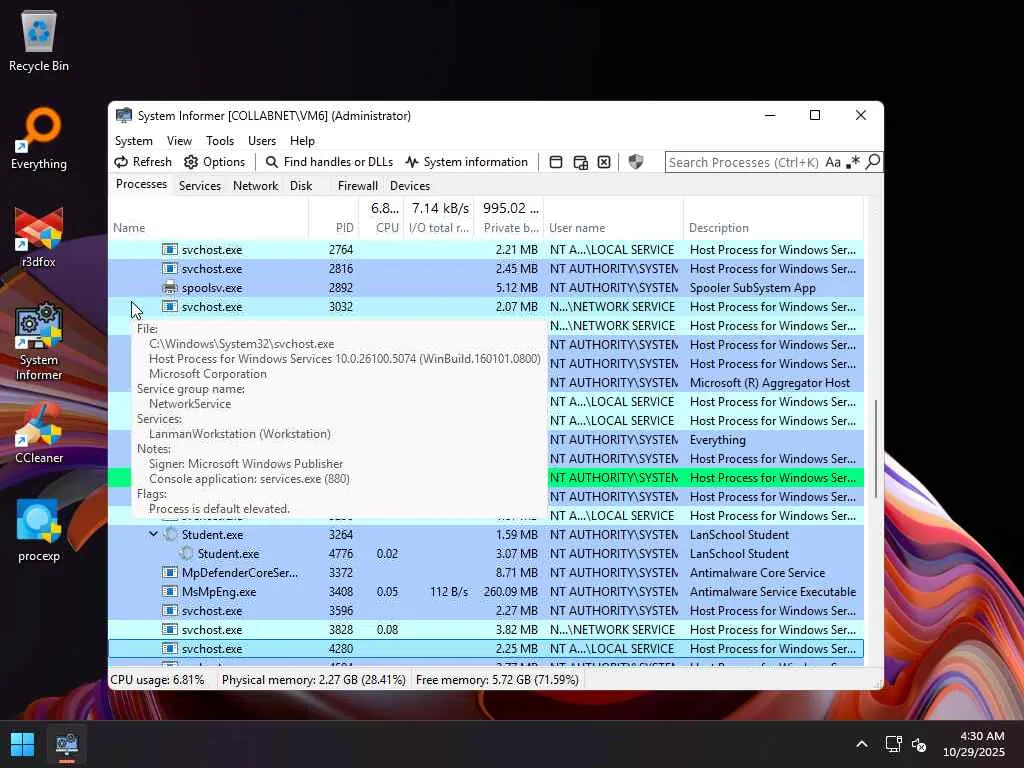Click the MsMpEng.exe process icon
Viewport: 1024px width, 768px height.
[170, 591]
